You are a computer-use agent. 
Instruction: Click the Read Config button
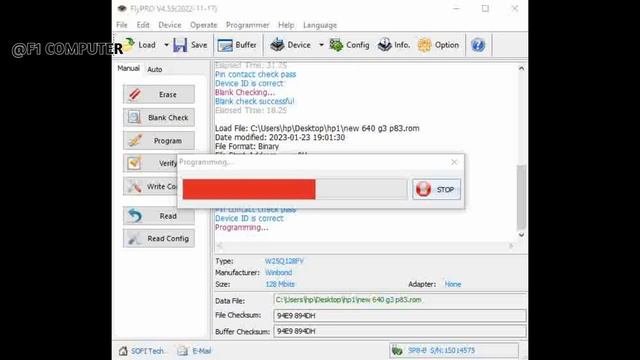tap(159, 238)
